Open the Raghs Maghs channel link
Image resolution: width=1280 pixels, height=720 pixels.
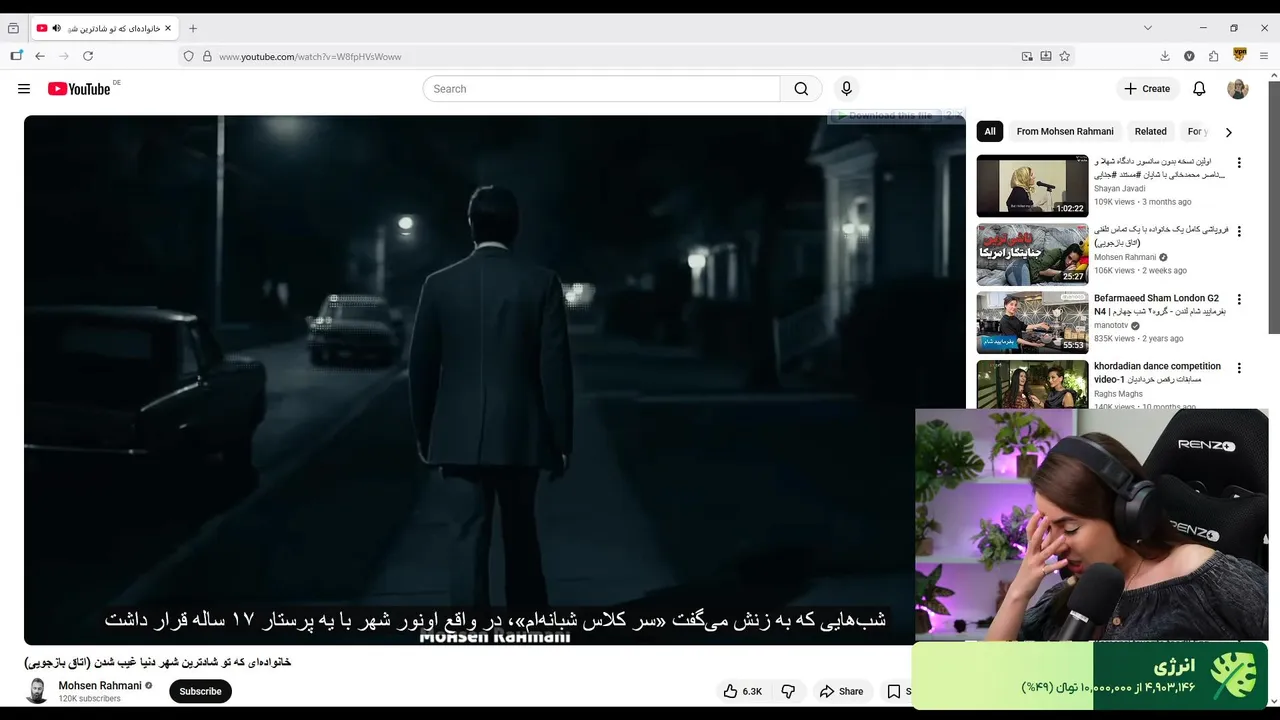(1118, 393)
